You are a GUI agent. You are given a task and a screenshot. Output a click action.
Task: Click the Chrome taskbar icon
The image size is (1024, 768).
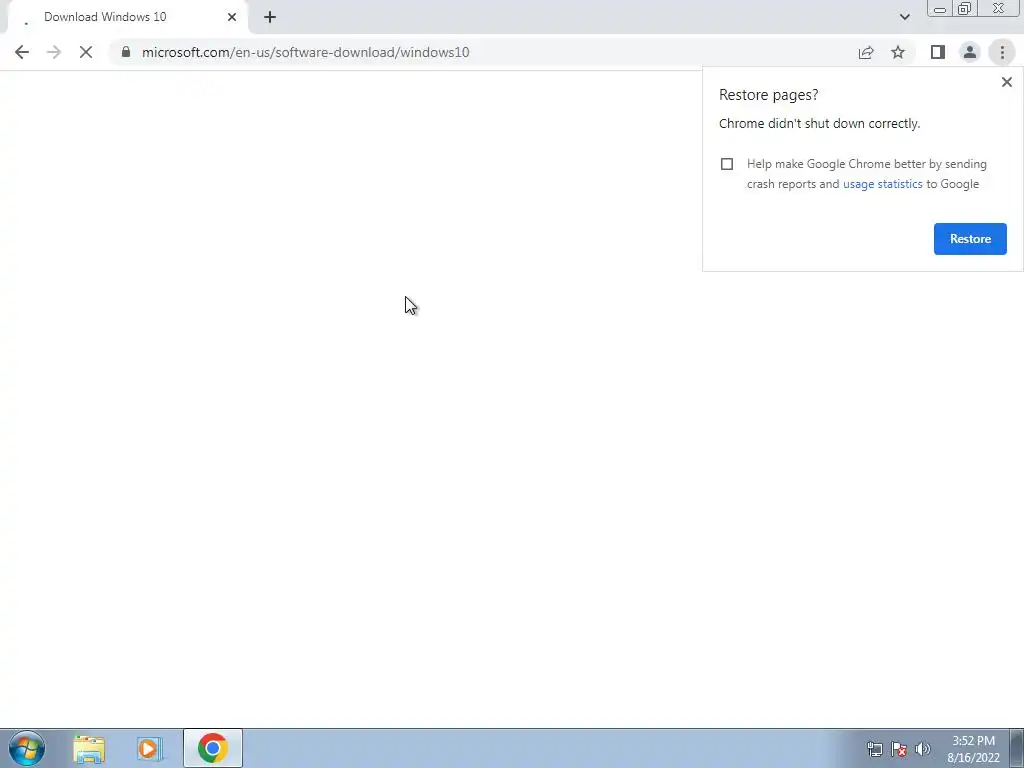(213, 748)
